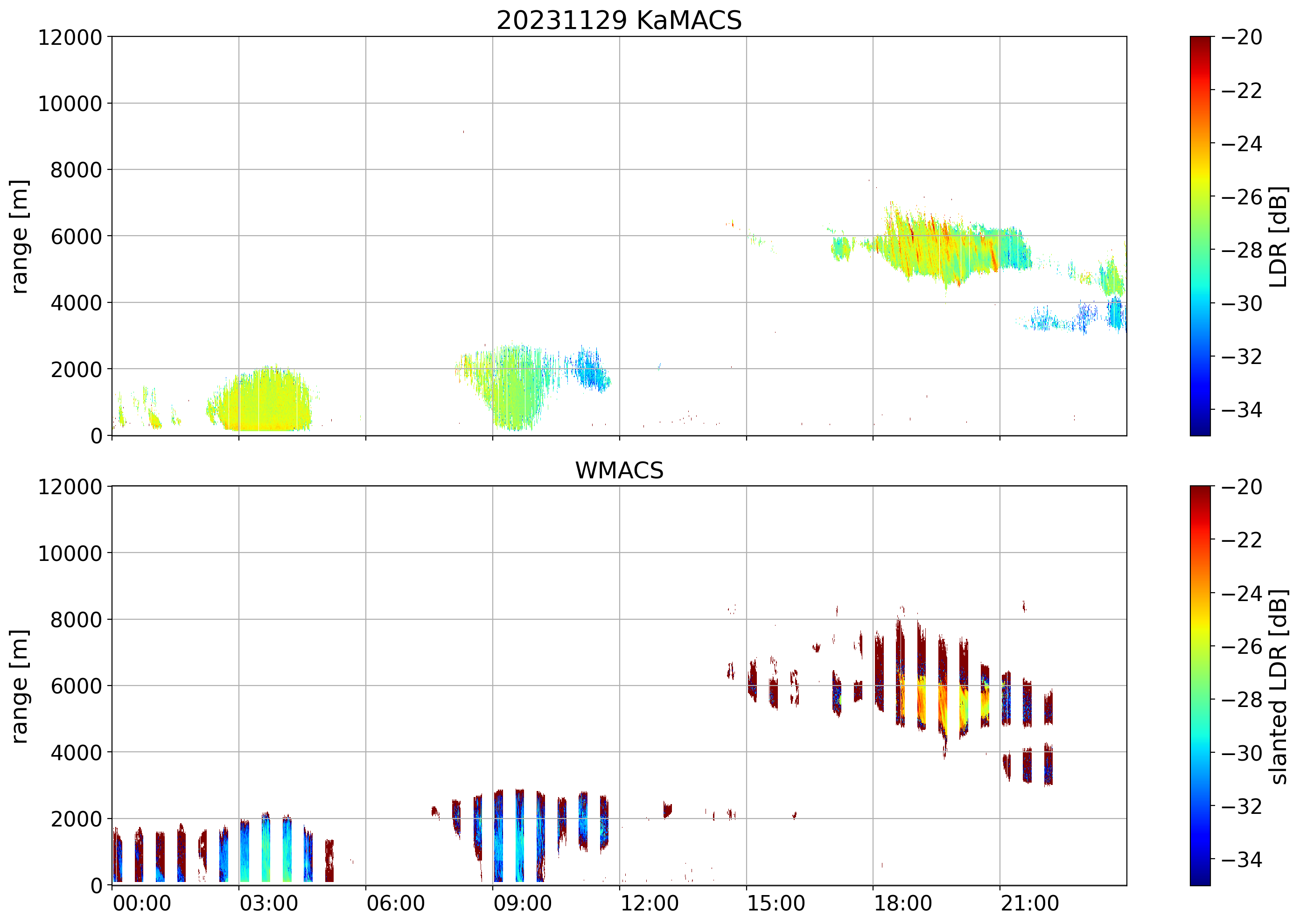Click the -20 label on the top colorbar

(1241, 37)
